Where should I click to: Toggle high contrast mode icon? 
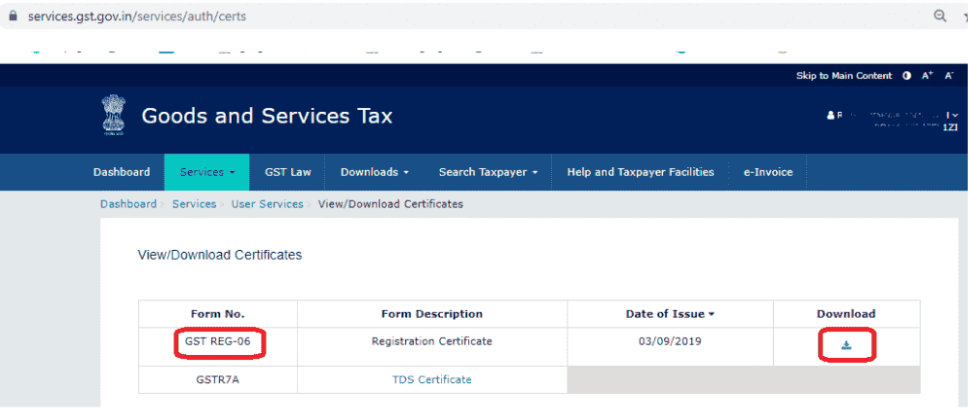tap(907, 76)
